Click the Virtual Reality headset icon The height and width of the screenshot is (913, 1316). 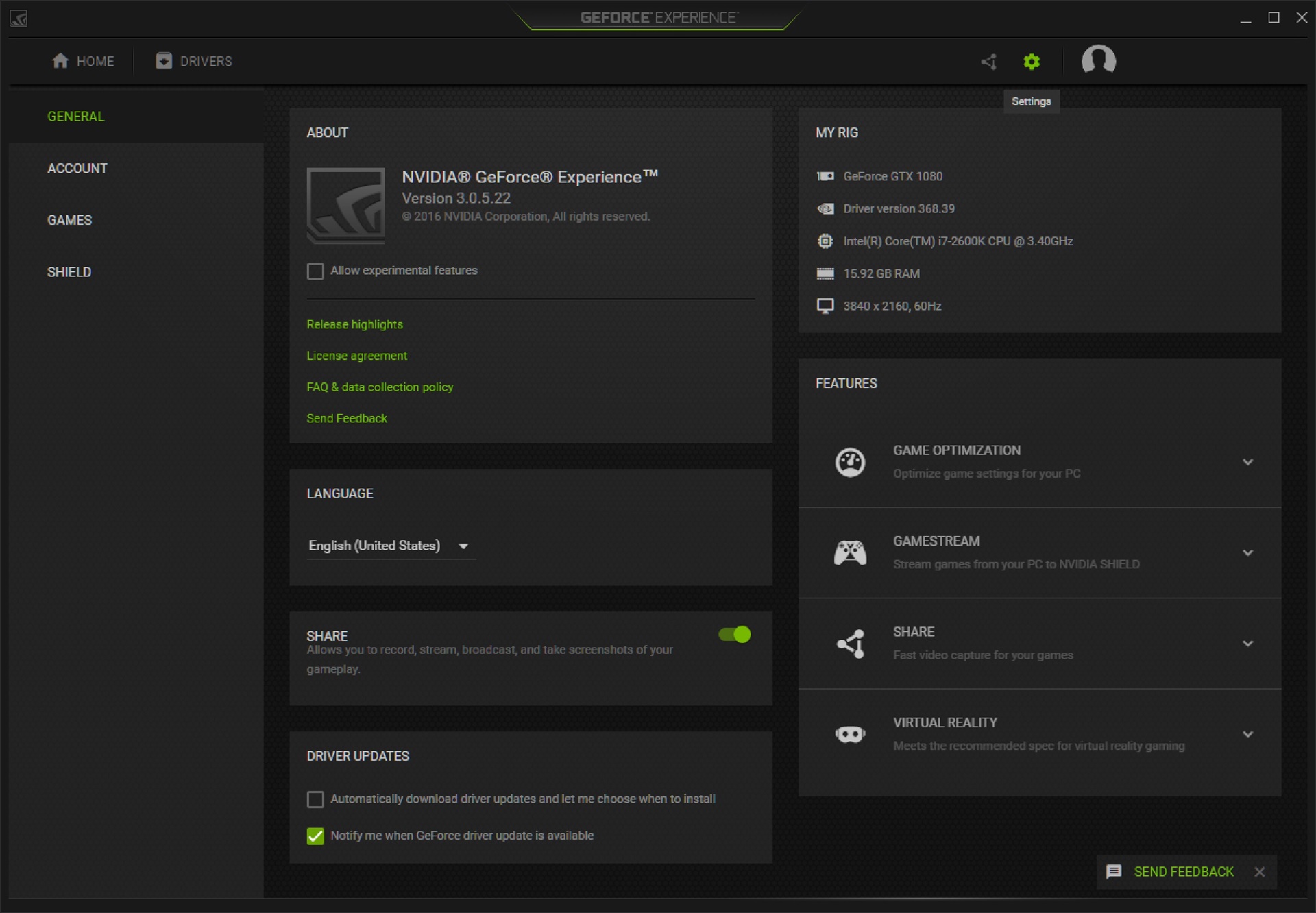pos(850,735)
